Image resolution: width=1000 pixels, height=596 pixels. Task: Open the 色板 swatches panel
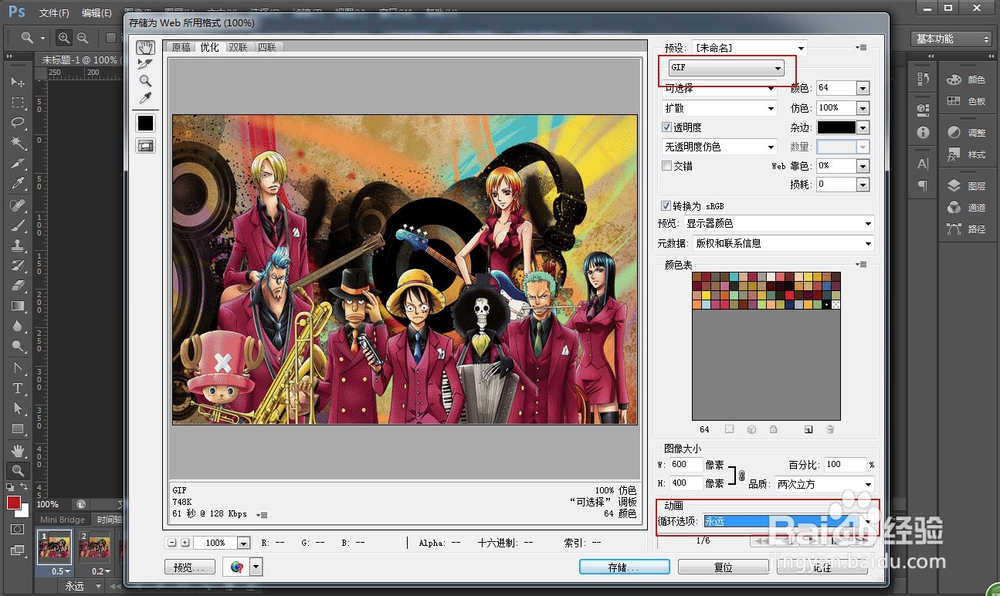coord(967,101)
